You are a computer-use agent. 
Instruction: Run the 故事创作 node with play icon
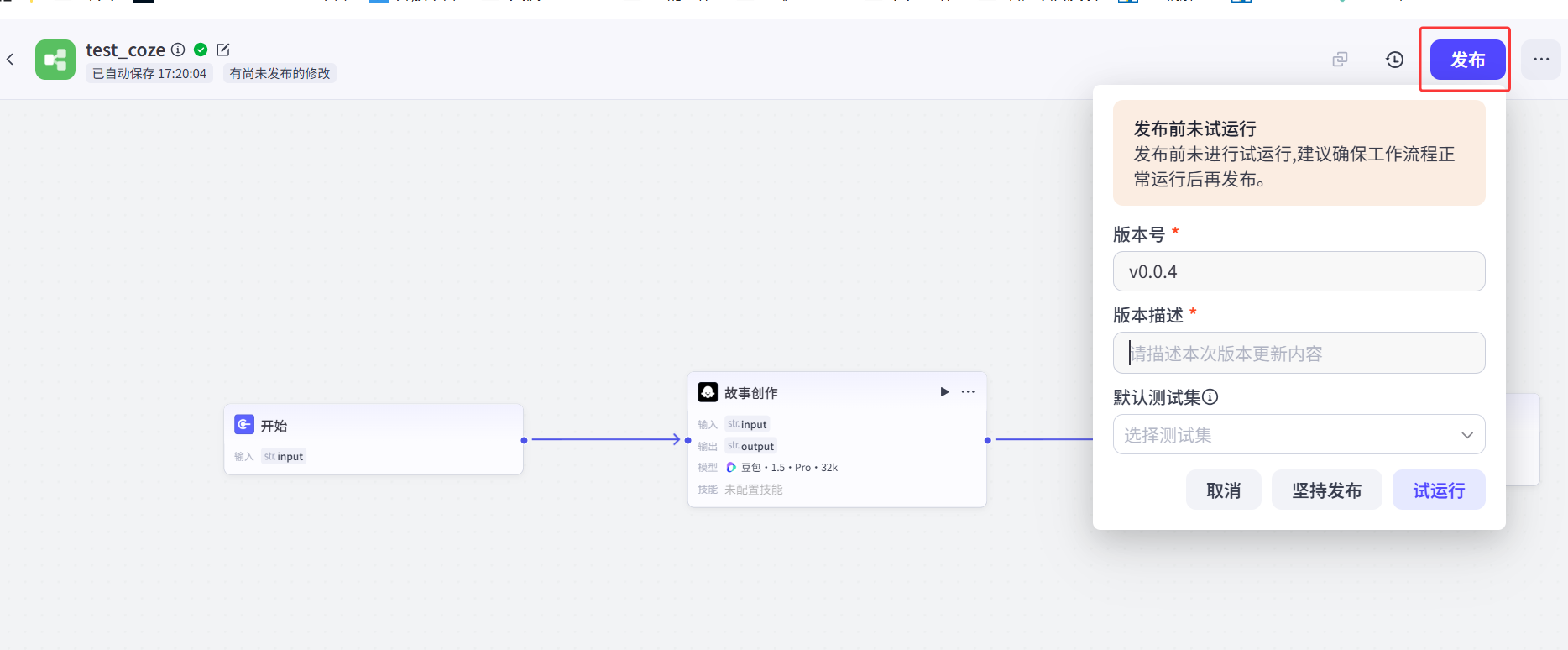pyautogui.click(x=944, y=392)
